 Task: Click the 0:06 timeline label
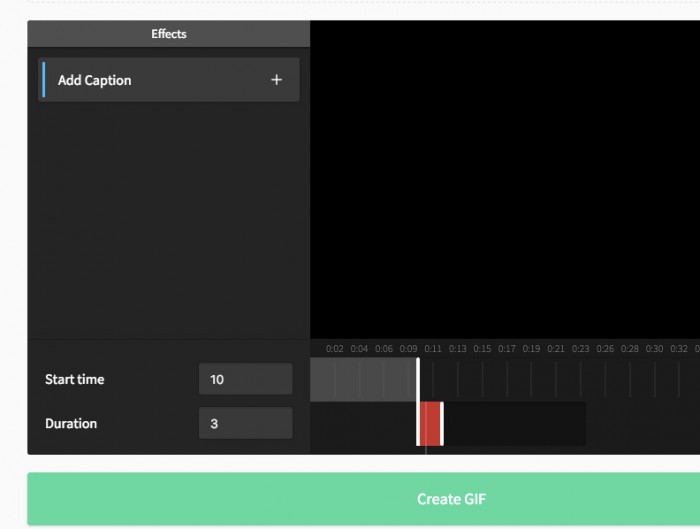(384, 349)
